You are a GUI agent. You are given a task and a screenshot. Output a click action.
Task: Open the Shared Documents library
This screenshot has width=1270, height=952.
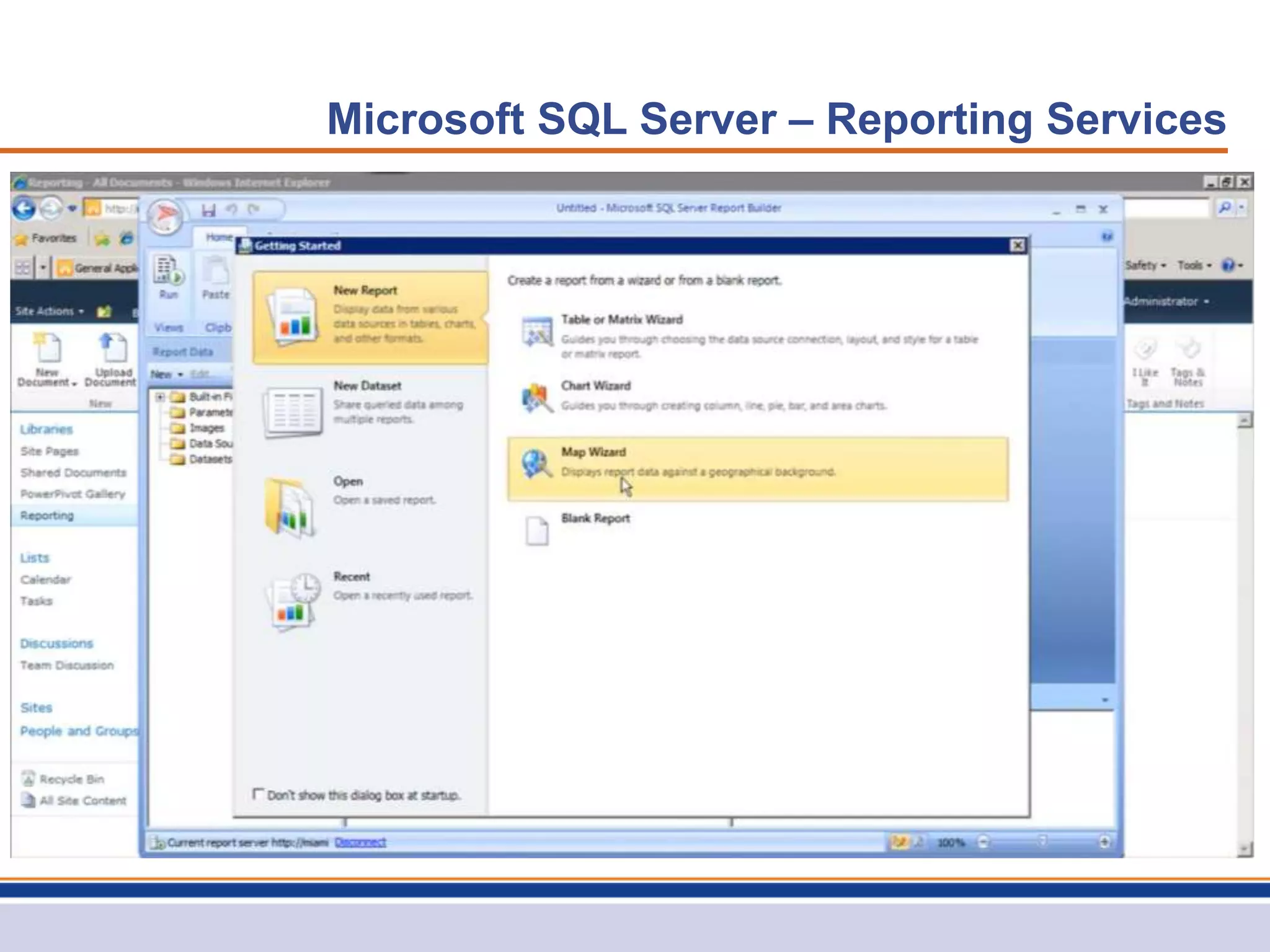[73, 472]
